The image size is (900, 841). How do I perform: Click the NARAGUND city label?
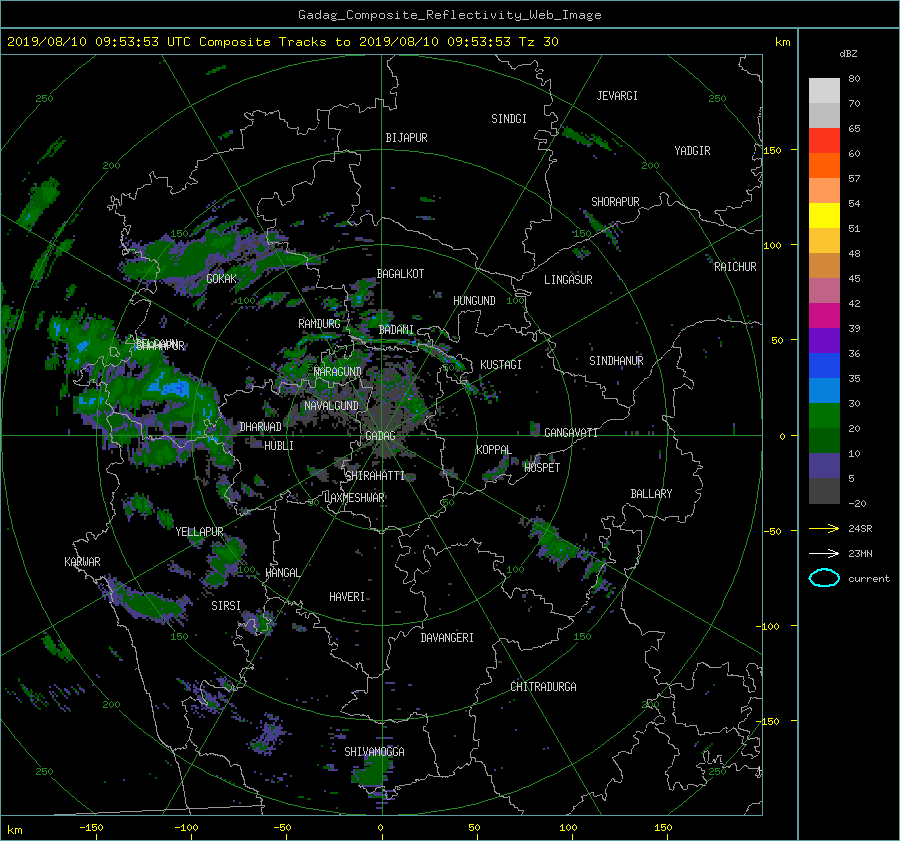click(x=338, y=371)
